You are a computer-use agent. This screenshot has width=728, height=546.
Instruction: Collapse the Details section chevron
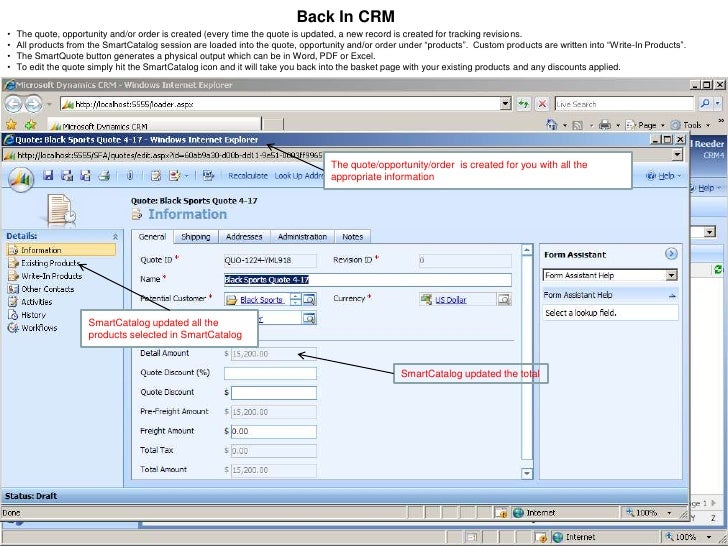(x=115, y=237)
